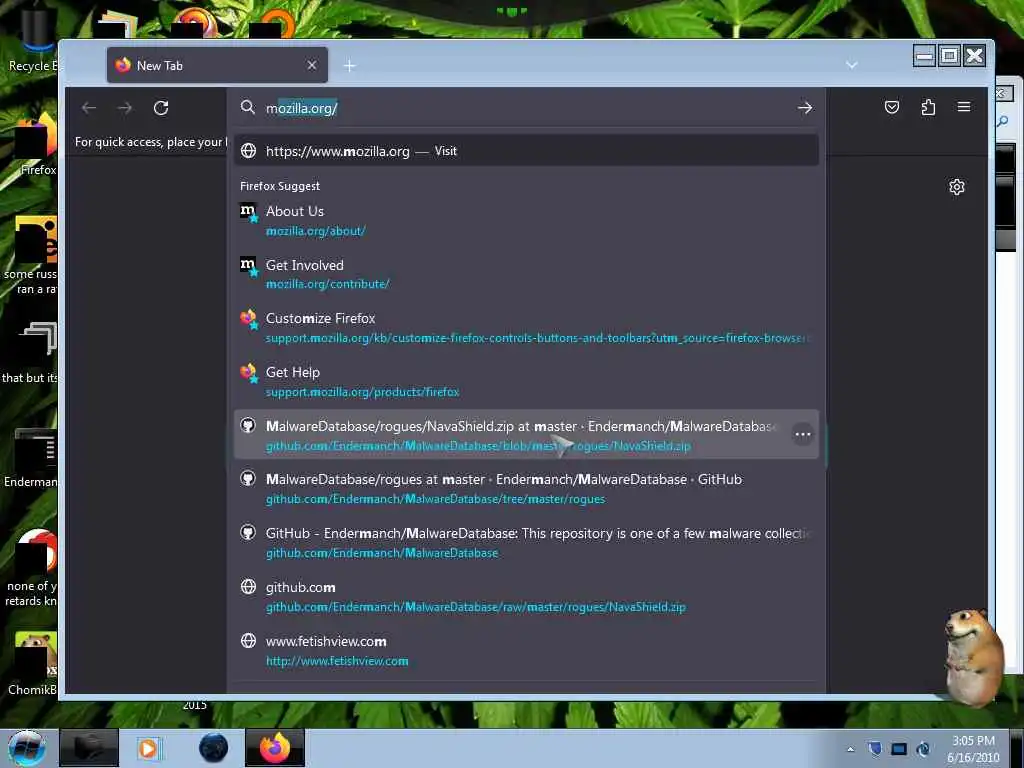
Task: Click the taskbar clock showing 3:05 PM
Action: [973, 749]
